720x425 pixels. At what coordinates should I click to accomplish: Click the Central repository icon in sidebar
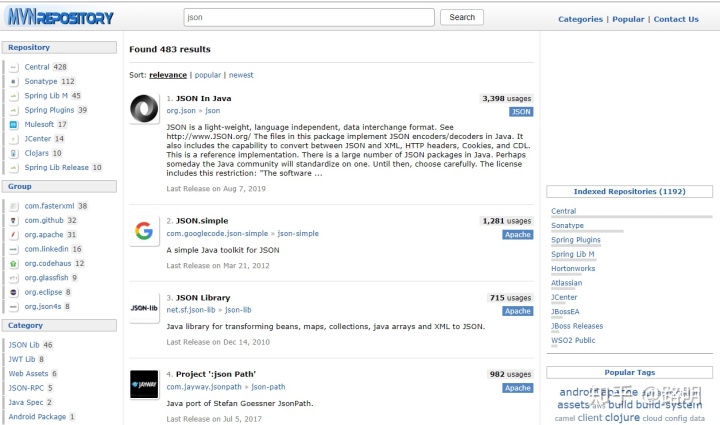[x=14, y=67]
